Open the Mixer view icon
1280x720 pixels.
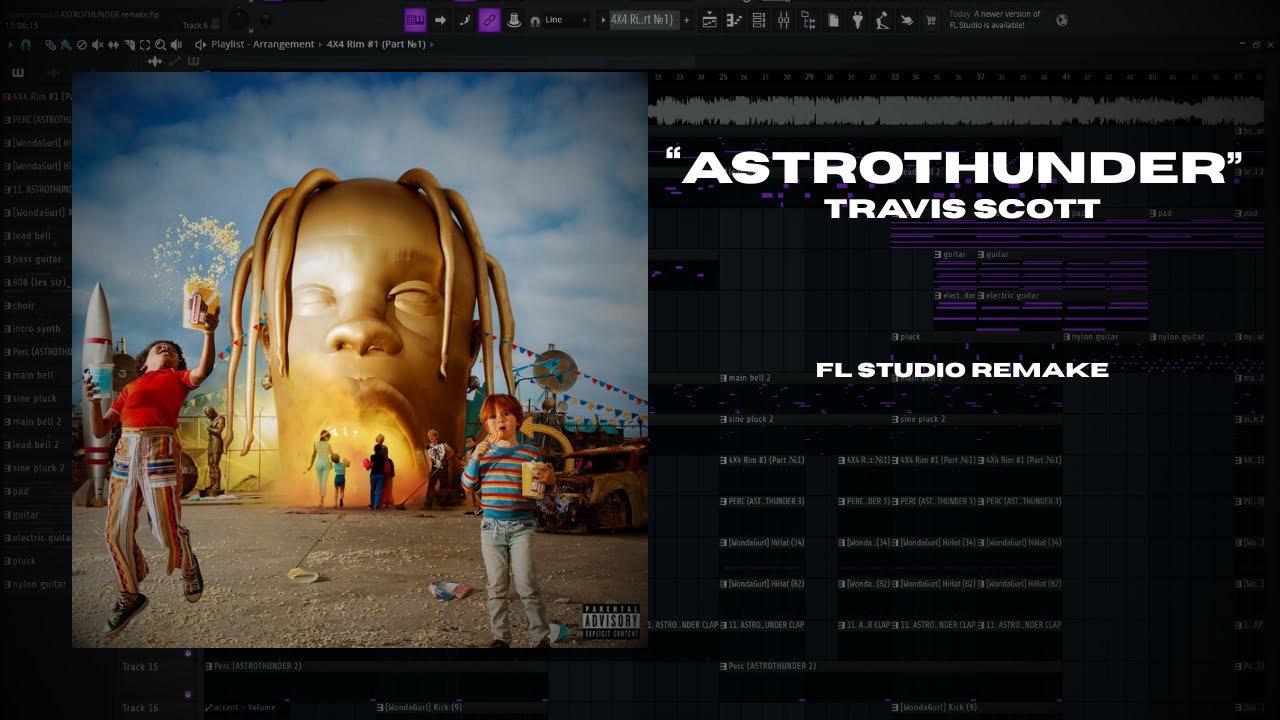coord(783,20)
